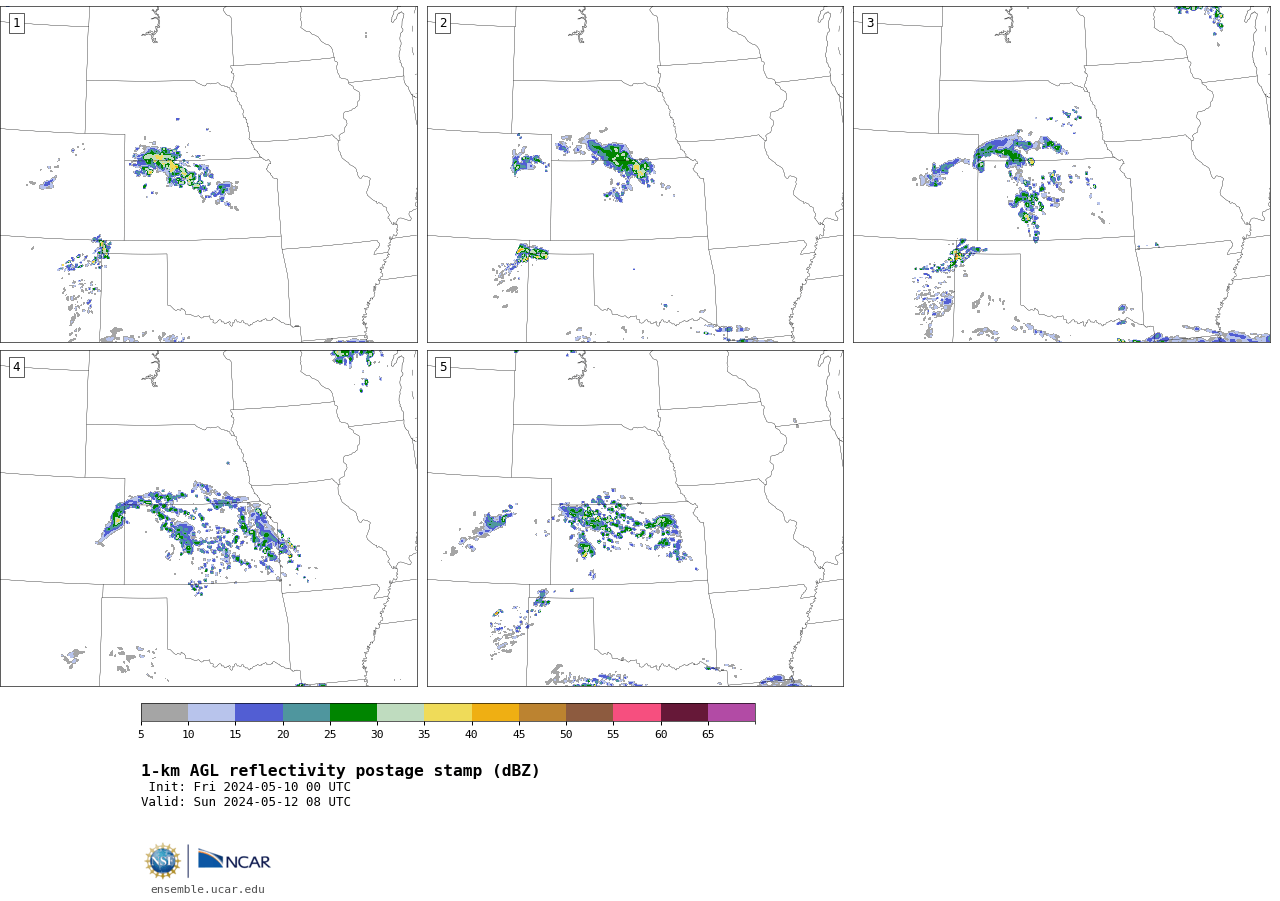The image size is (1280, 901).
Task: Click the purple 65+ dBZ swatch
Action: click(x=732, y=712)
